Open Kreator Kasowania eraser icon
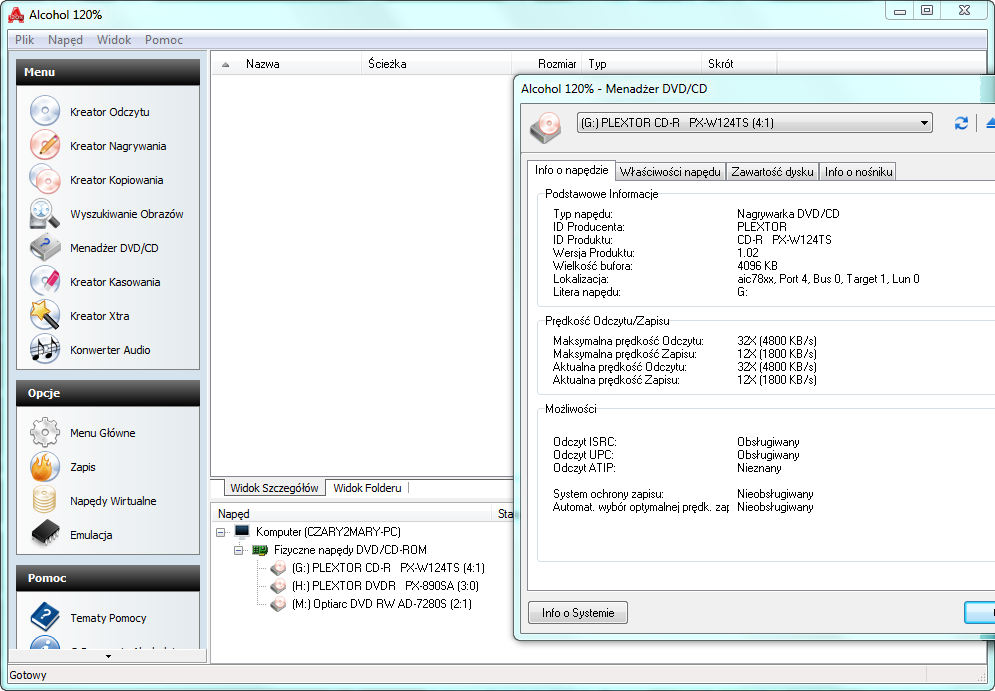The width and height of the screenshot is (995, 691). pyautogui.click(x=45, y=282)
